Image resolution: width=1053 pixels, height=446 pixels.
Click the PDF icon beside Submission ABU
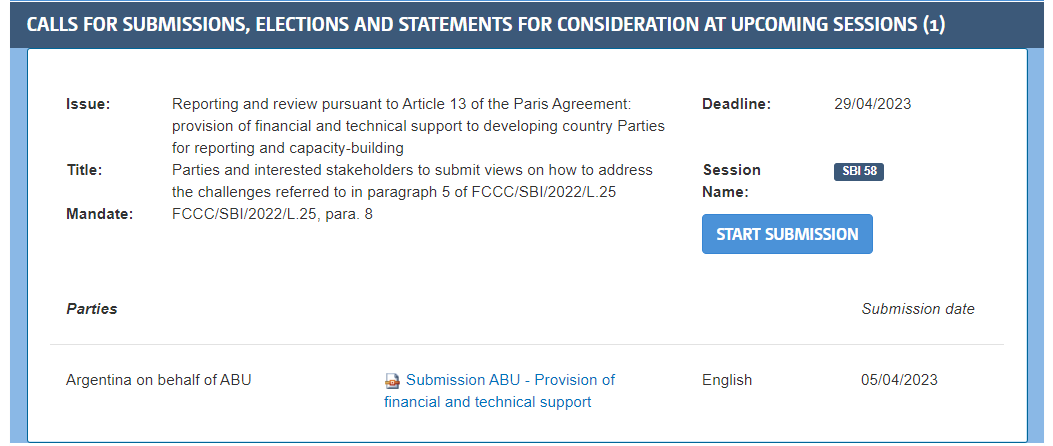pos(393,381)
